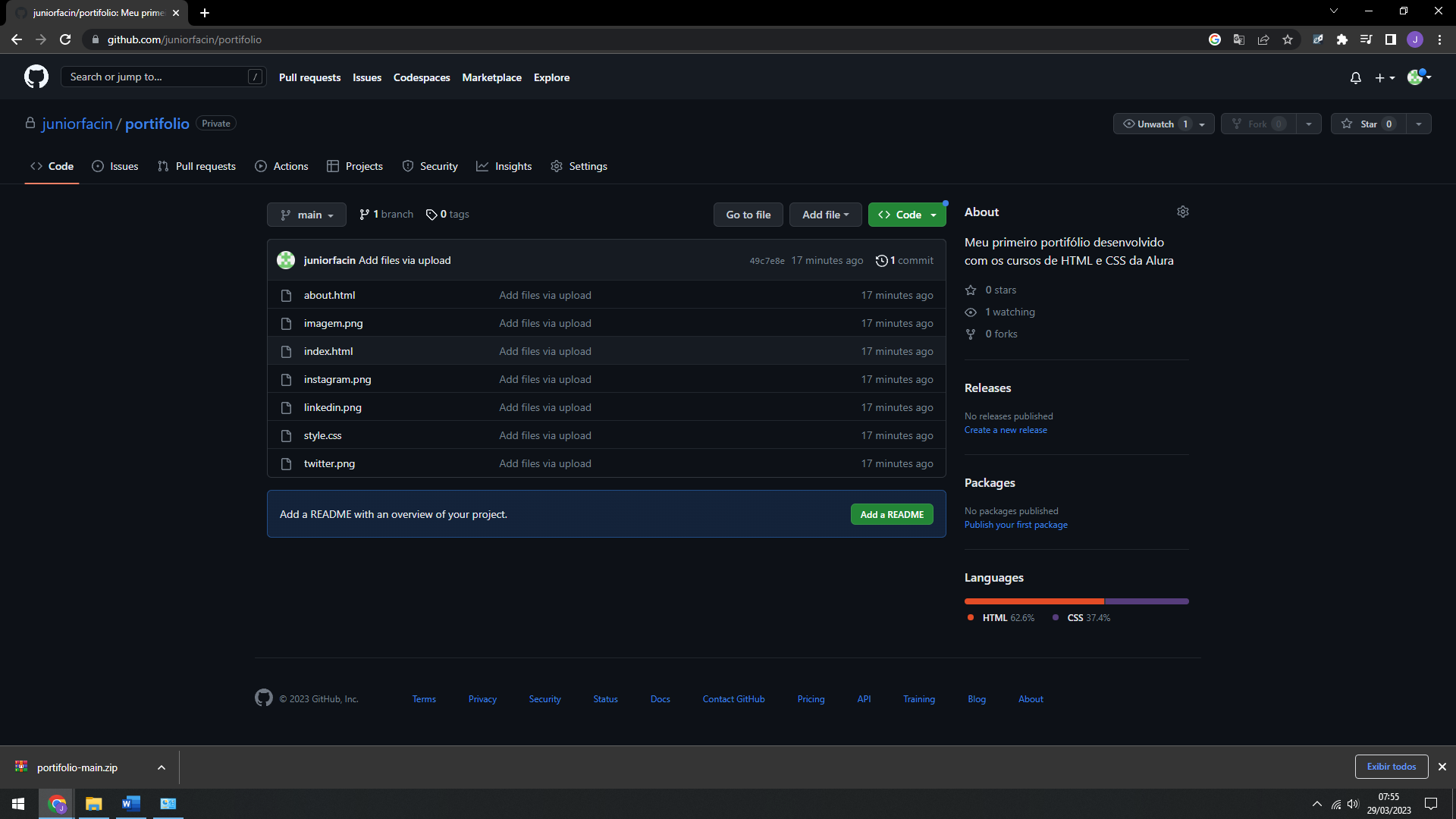This screenshot has height=819, width=1456.
Task: Expand the Fork dropdown arrow
Action: click(1309, 124)
